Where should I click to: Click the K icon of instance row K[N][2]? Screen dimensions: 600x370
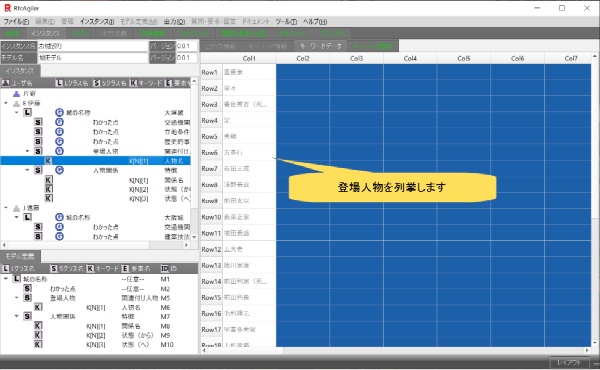pyautogui.click(x=49, y=189)
